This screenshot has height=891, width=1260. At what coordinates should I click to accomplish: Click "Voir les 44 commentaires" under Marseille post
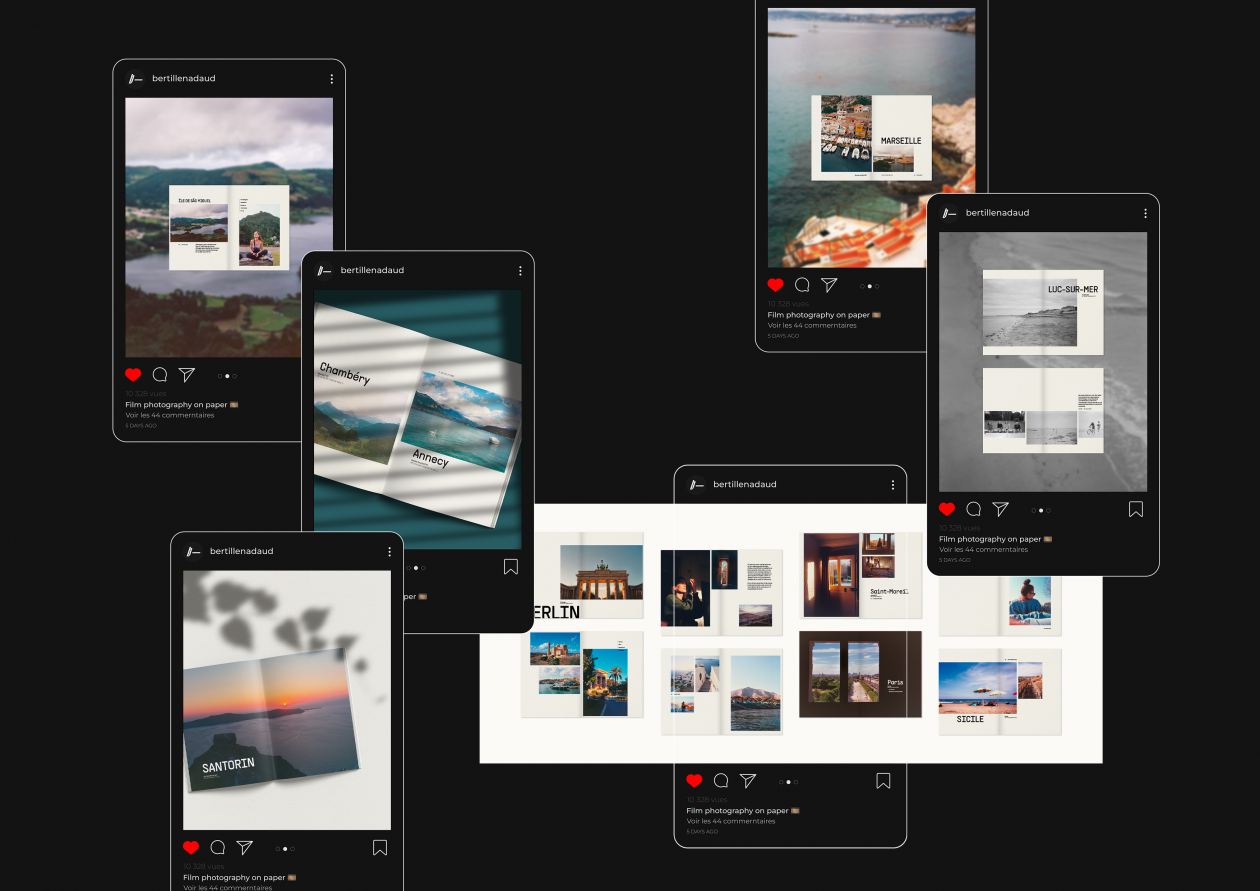point(812,325)
